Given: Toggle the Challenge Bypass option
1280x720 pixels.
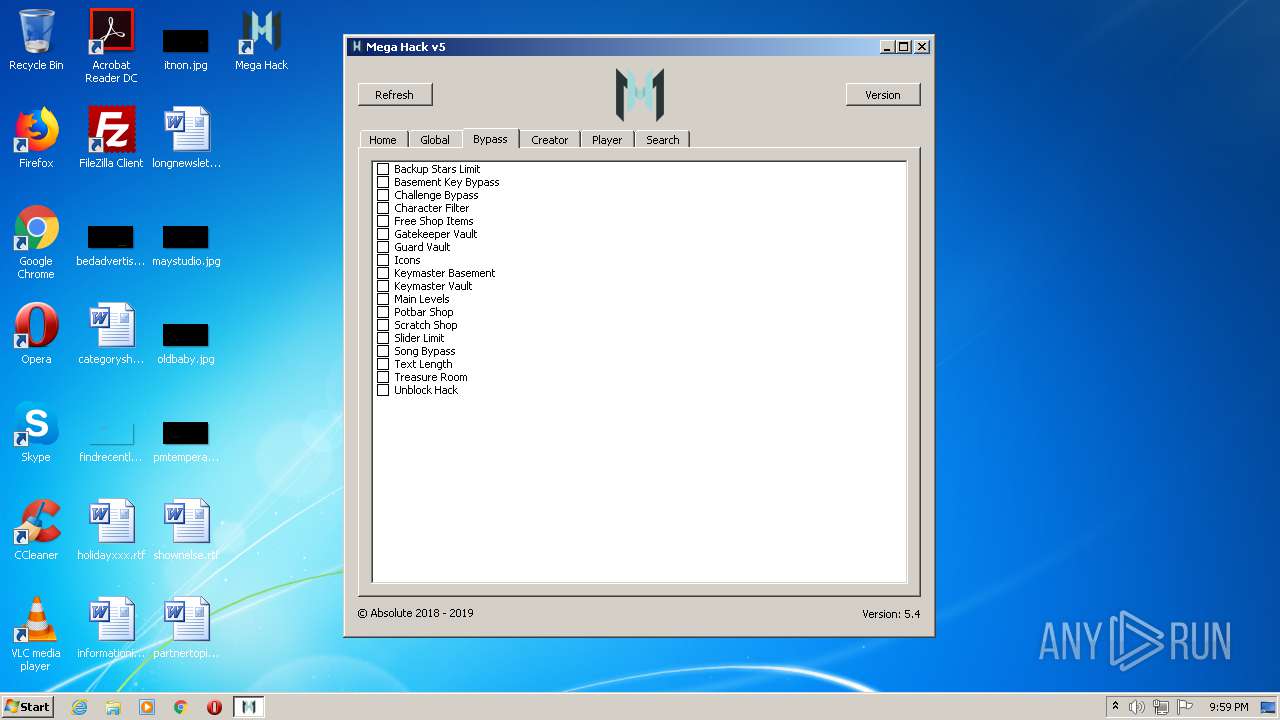Looking at the screenshot, I should click(382, 195).
